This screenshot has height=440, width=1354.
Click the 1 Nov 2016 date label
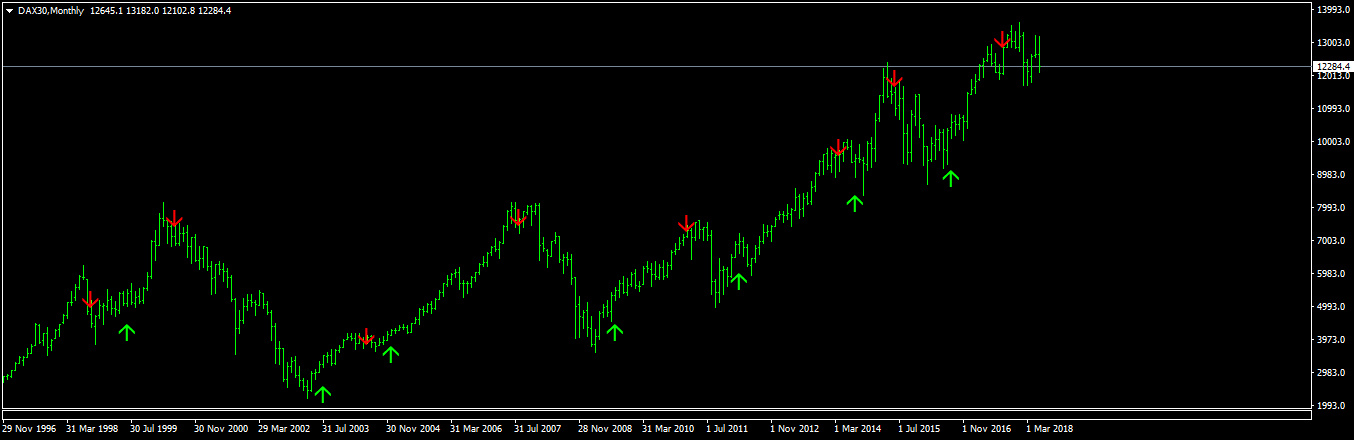tap(986, 428)
